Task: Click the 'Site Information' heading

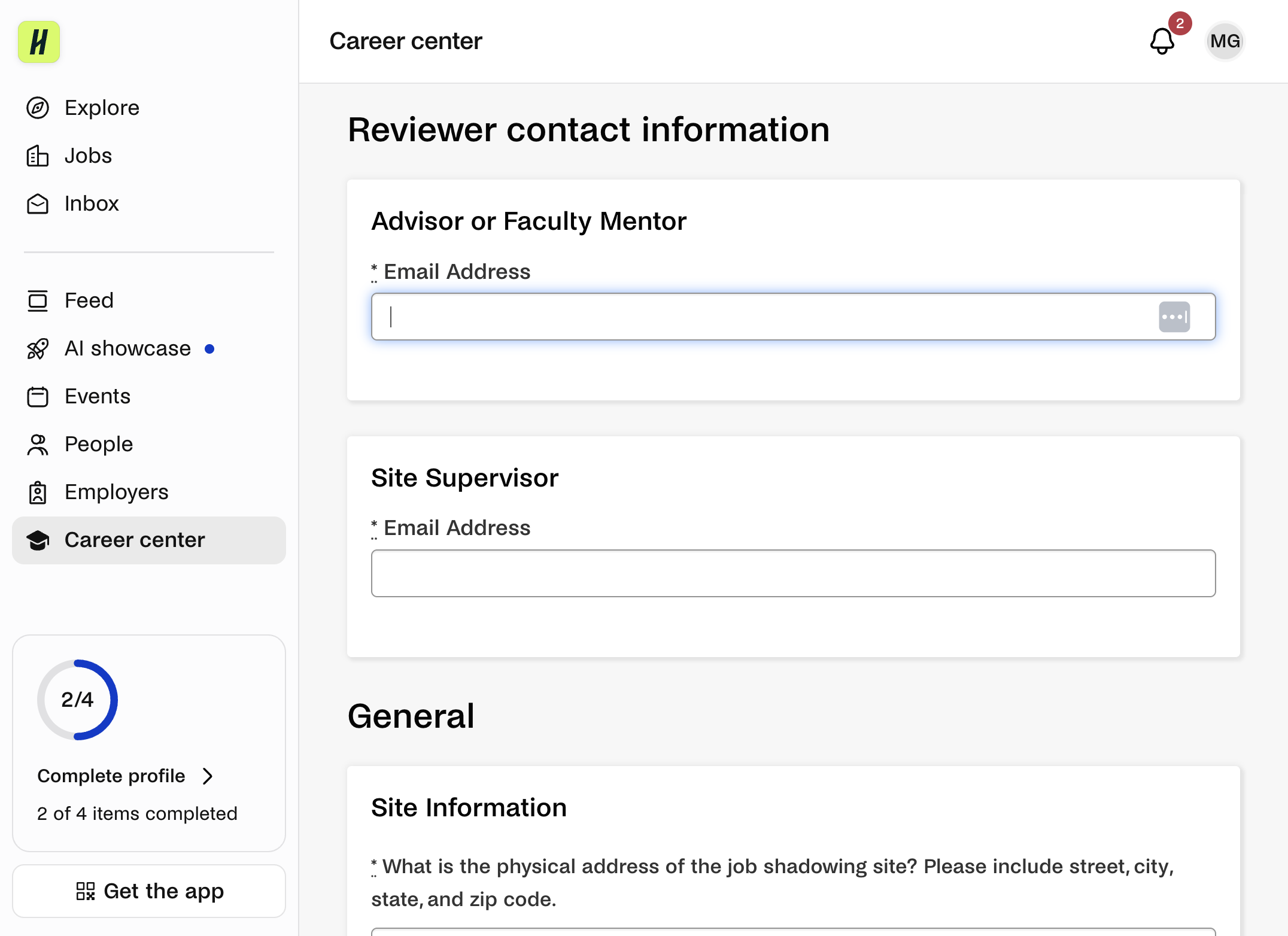Action: [x=469, y=808]
